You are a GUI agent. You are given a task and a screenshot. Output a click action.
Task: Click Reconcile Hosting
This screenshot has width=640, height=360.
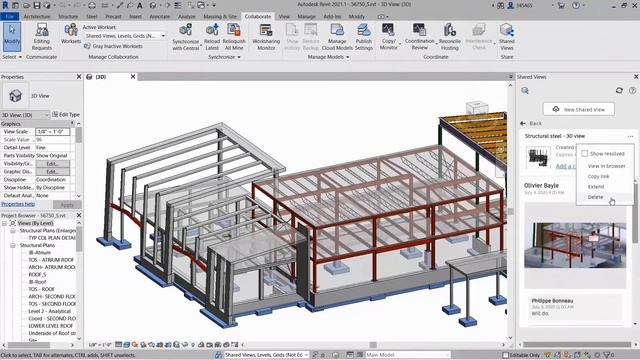click(x=449, y=37)
